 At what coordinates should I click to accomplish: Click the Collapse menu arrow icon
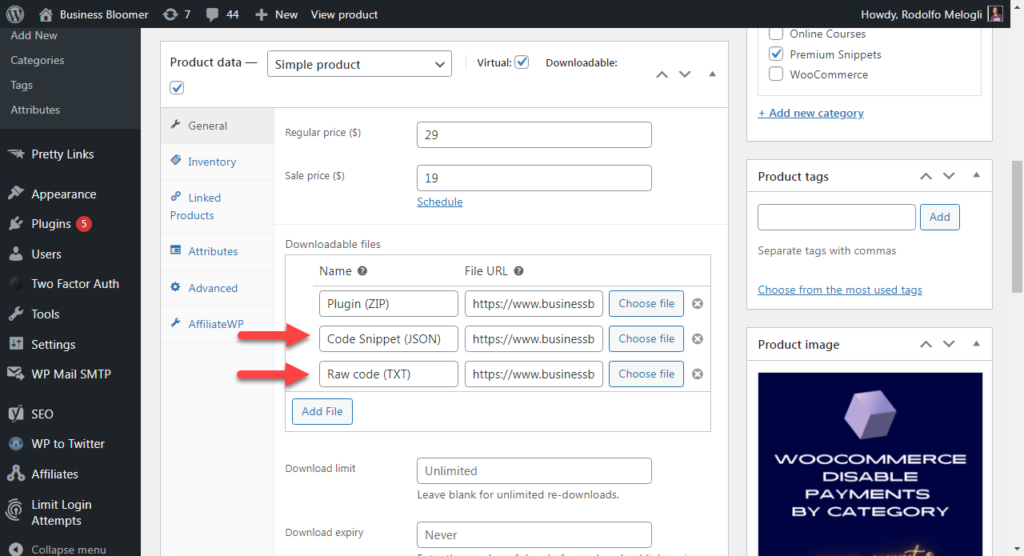click(16, 549)
